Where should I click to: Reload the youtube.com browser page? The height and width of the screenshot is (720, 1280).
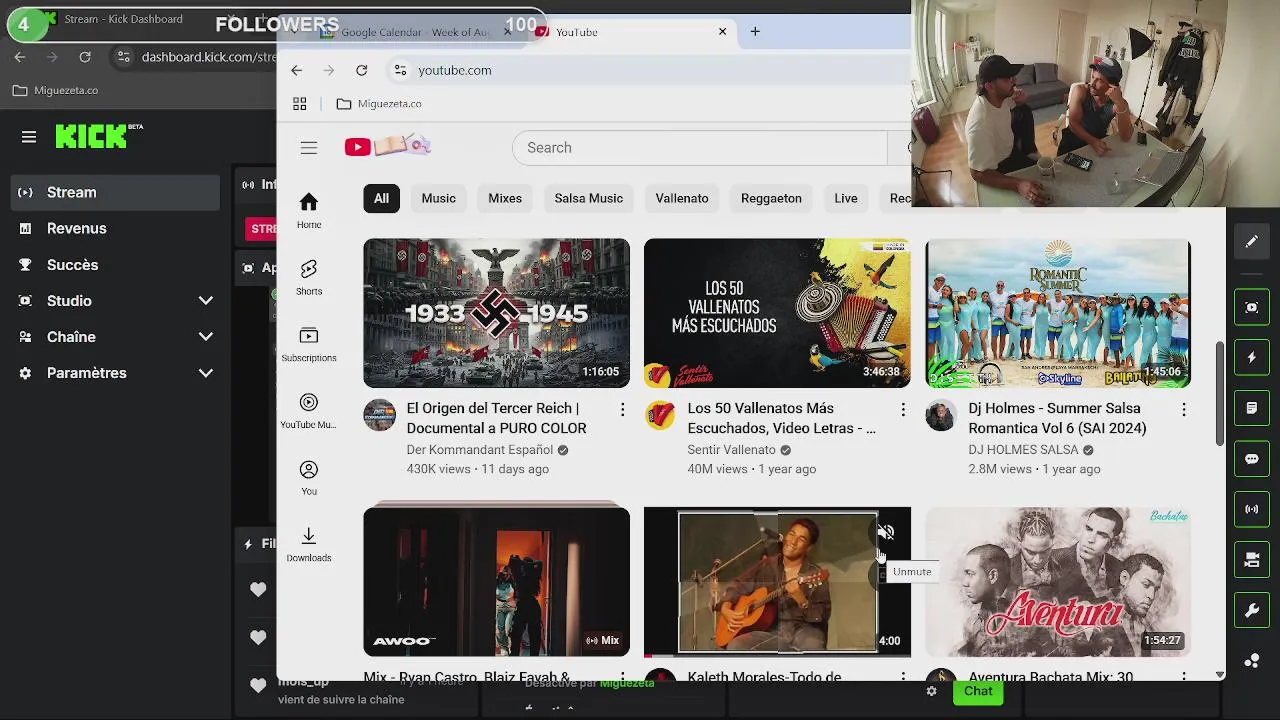(x=362, y=70)
